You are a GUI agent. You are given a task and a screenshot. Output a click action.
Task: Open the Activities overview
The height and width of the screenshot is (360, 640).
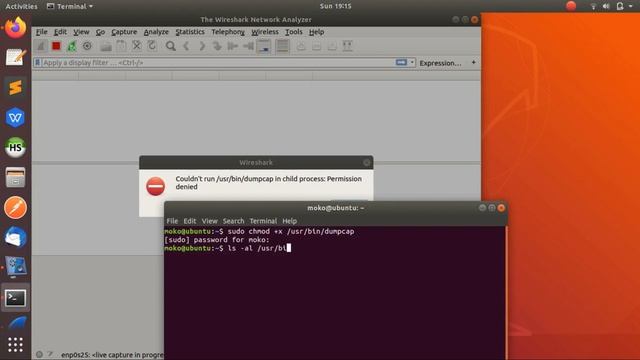[x=21, y=6]
